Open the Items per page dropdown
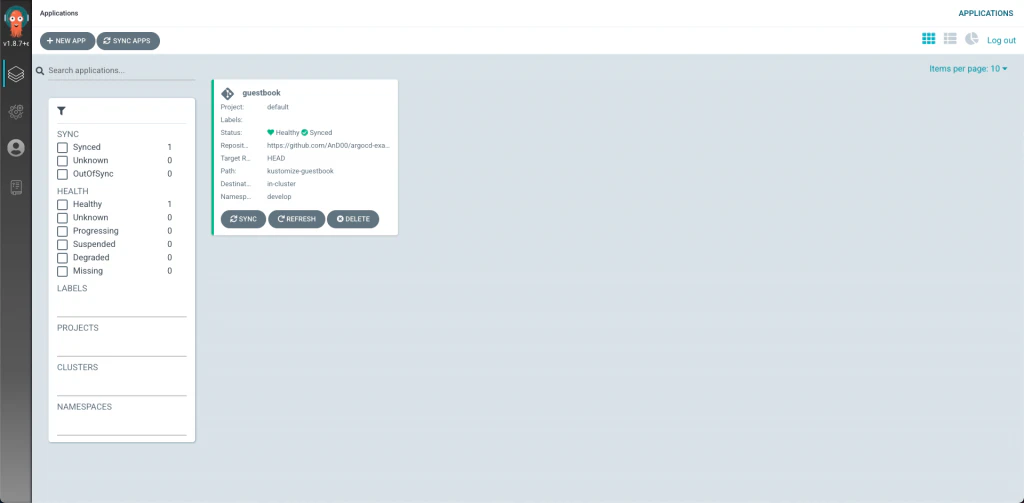Viewport: 1024px width, 503px height. [968, 69]
